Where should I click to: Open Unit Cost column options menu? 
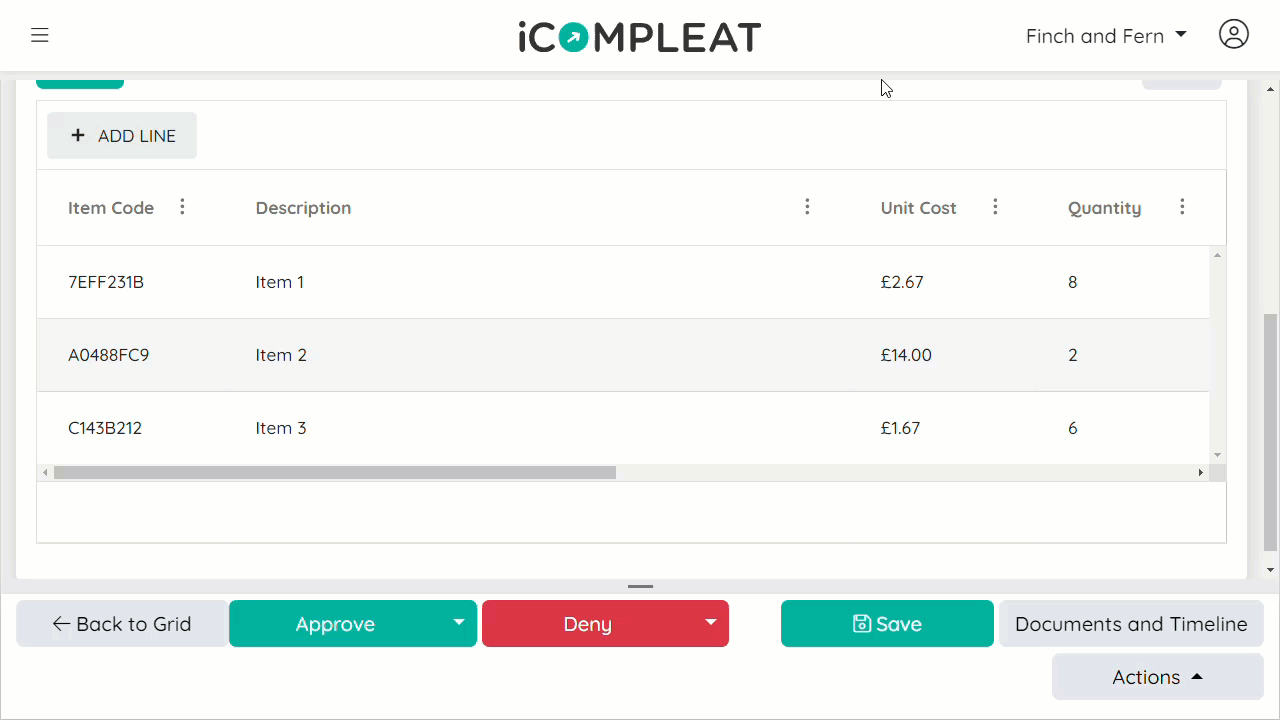click(995, 207)
